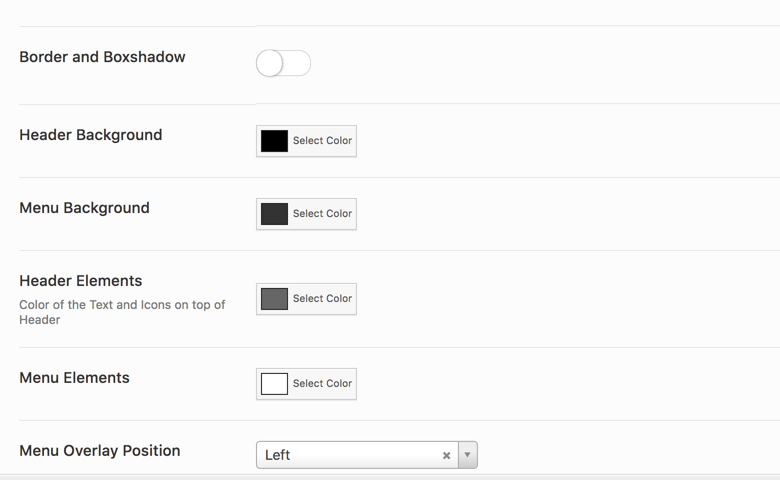Click the white knob of the Boxshadow toggle
This screenshot has width=780, height=480.
[270, 63]
